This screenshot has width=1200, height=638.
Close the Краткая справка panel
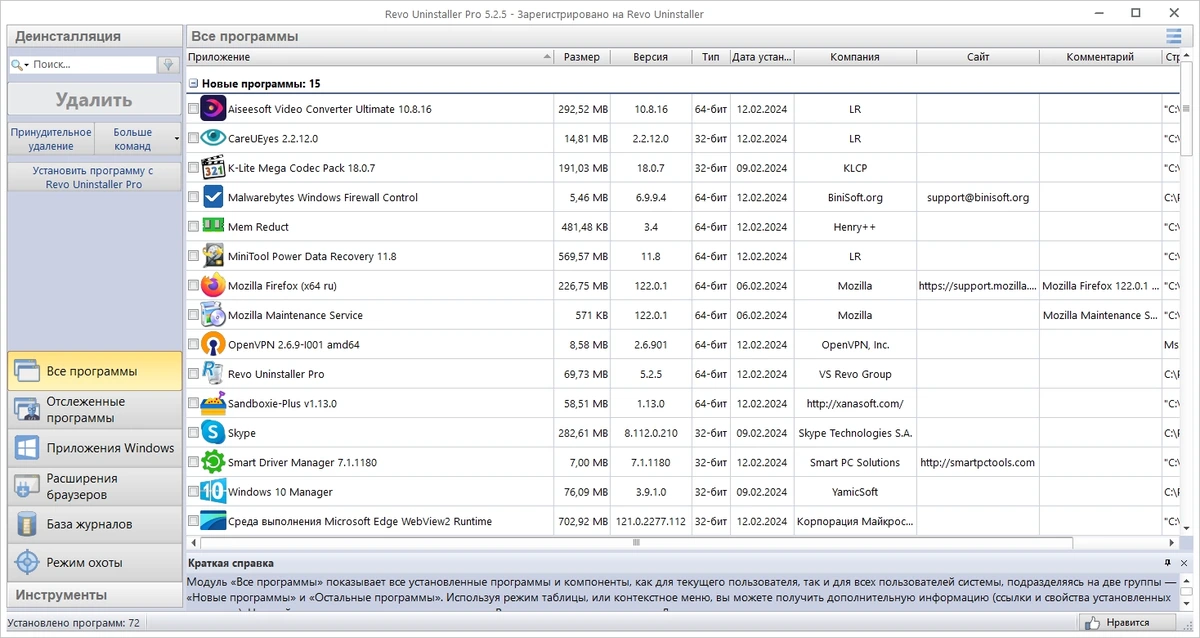(1186, 563)
